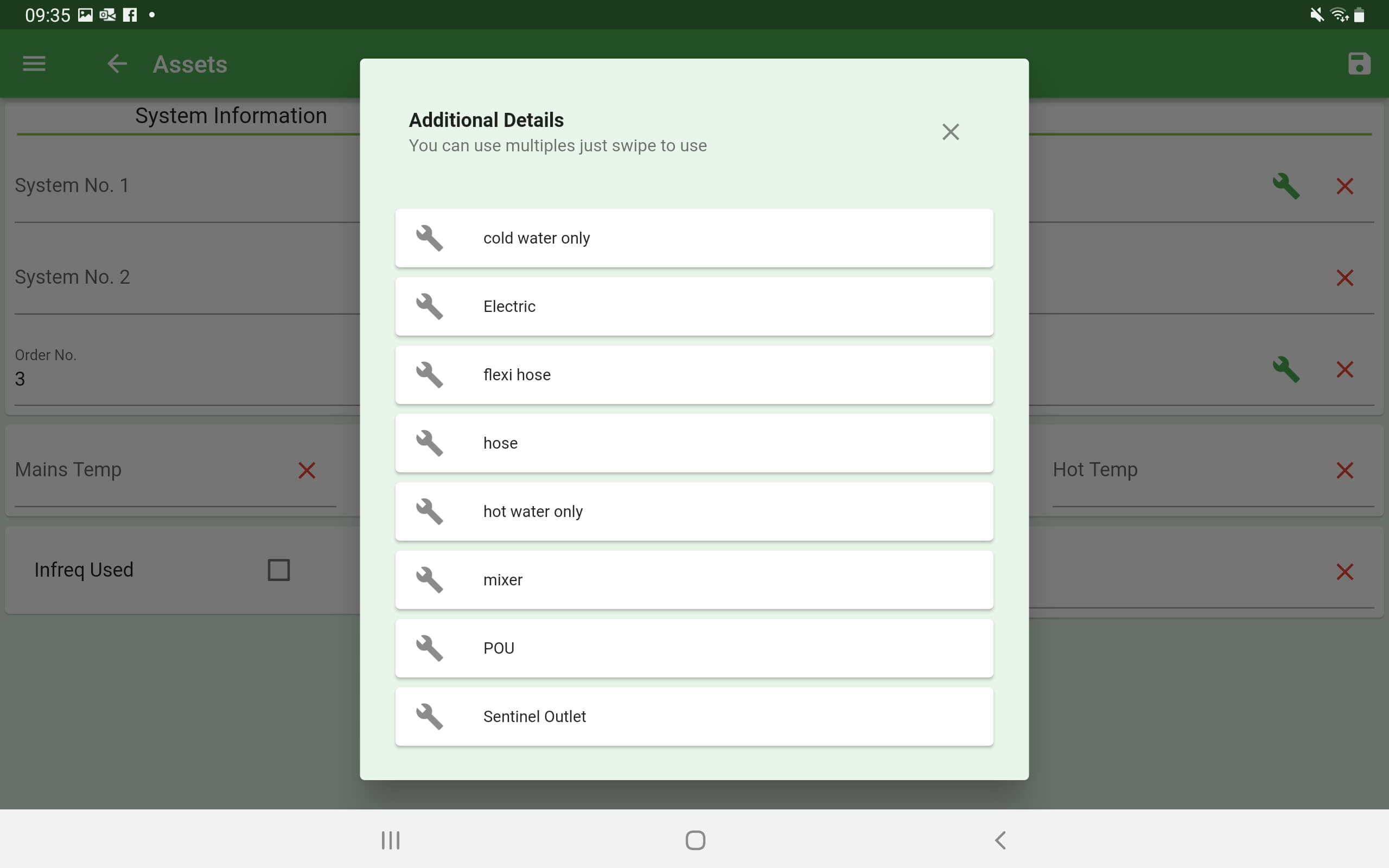The image size is (1389, 868).
Task: Select the 'cold water only' option
Action: [x=694, y=237]
